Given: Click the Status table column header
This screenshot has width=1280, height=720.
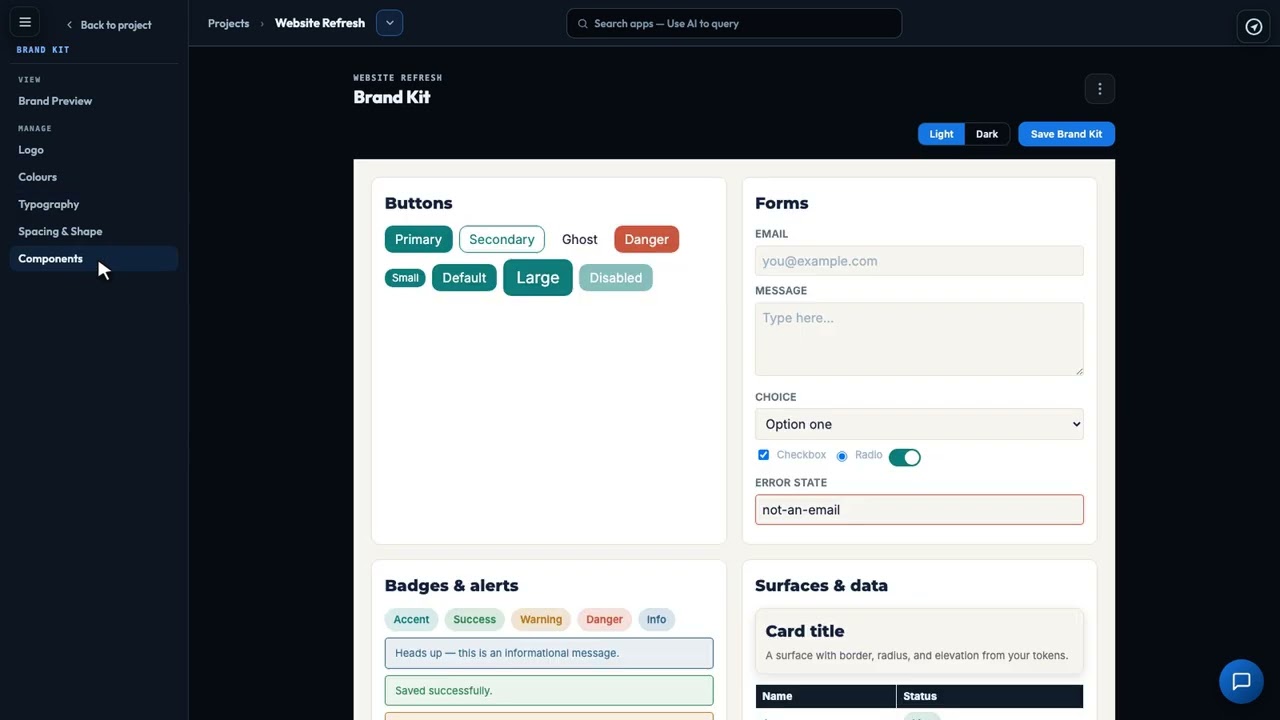Looking at the screenshot, I should [x=990, y=696].
